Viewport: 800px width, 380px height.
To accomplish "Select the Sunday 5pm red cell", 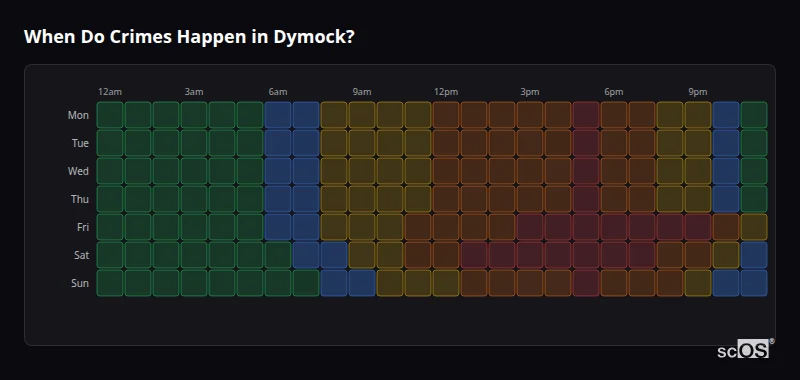I will (x=586, y=283).
